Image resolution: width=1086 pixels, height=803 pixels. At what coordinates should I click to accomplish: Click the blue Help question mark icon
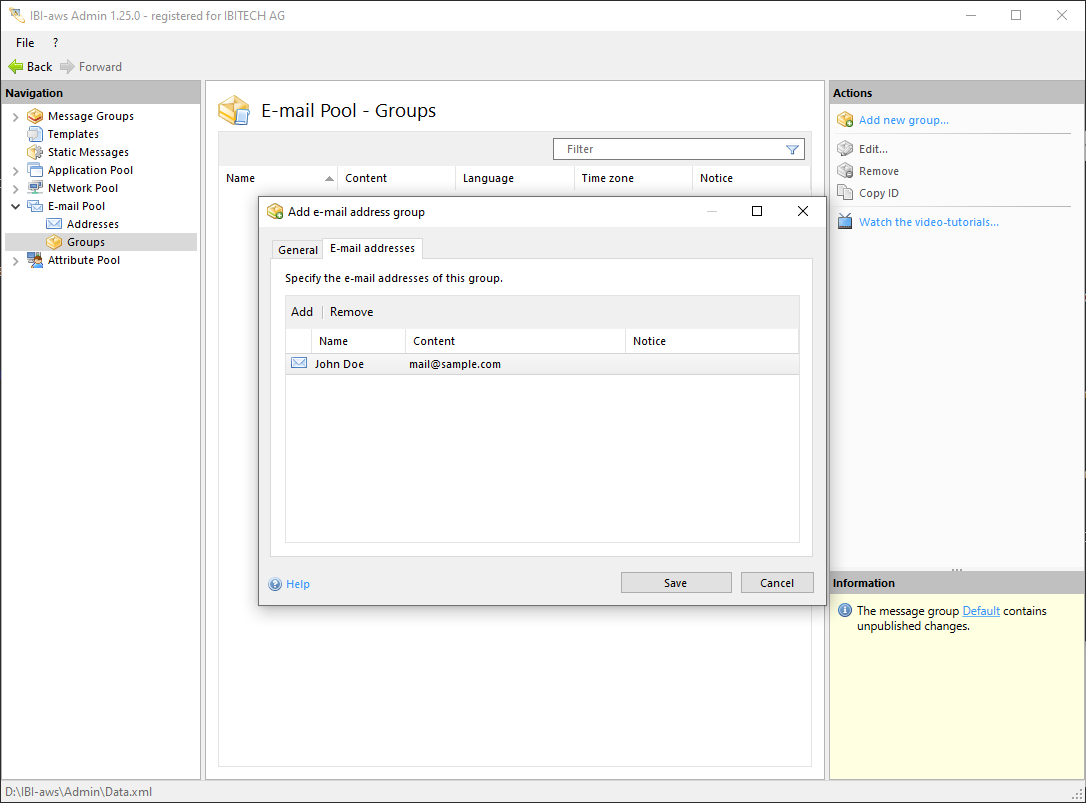[x=275, y=584]
